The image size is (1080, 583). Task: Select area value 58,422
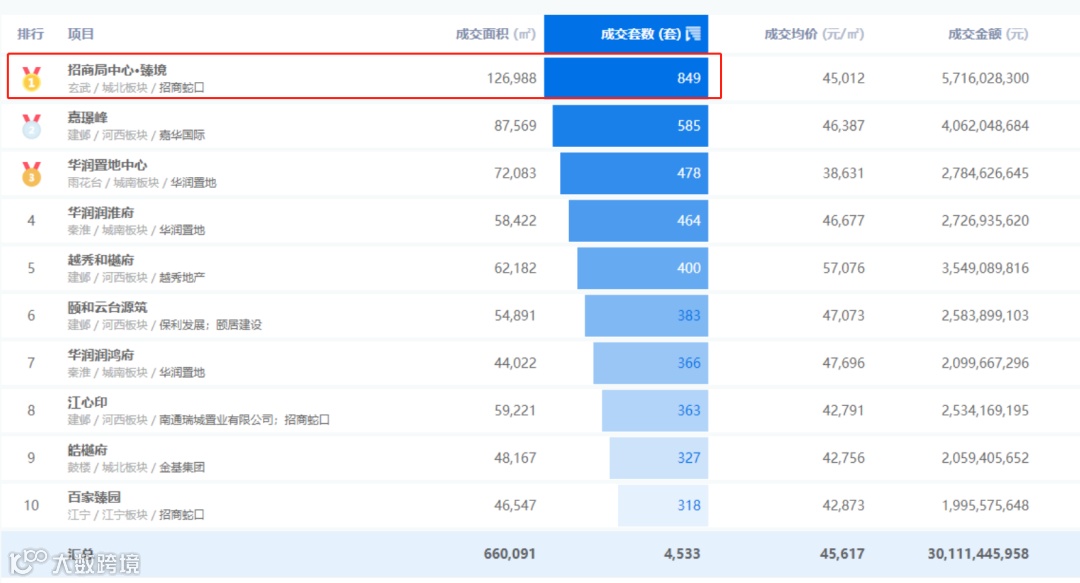(x=515, y=221)
